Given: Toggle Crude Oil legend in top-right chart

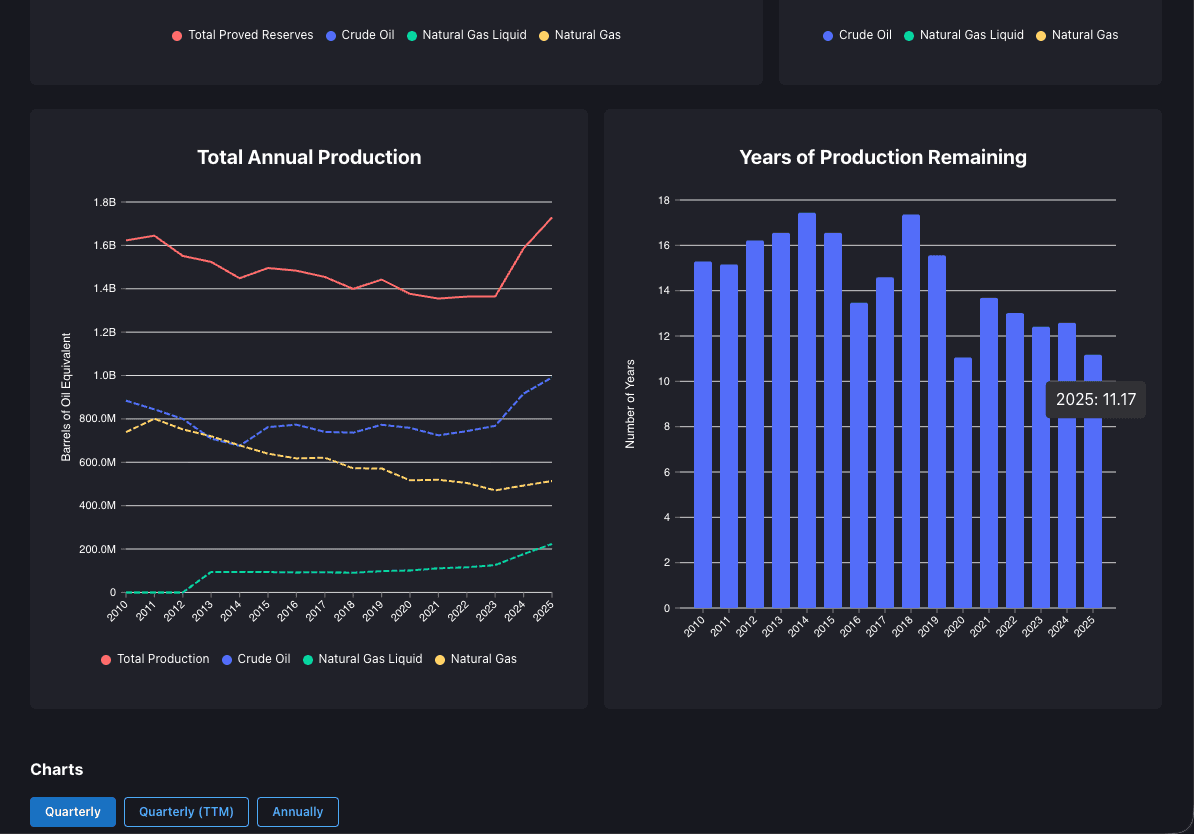Looking at the screenshot, I should coord(857,35).
